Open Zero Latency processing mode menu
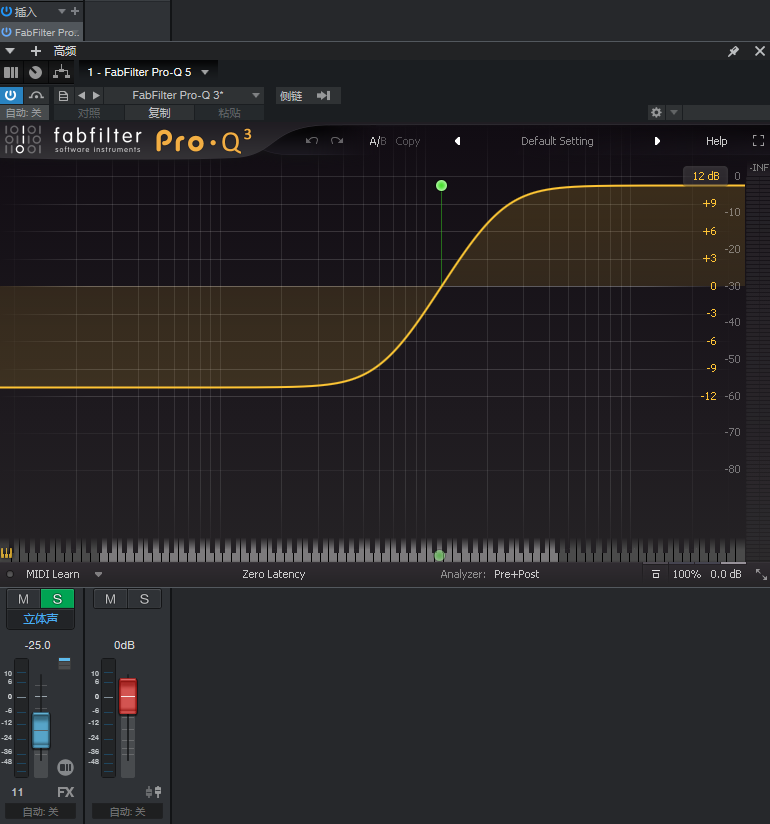The image size is (770, 824). click(273, 574)
